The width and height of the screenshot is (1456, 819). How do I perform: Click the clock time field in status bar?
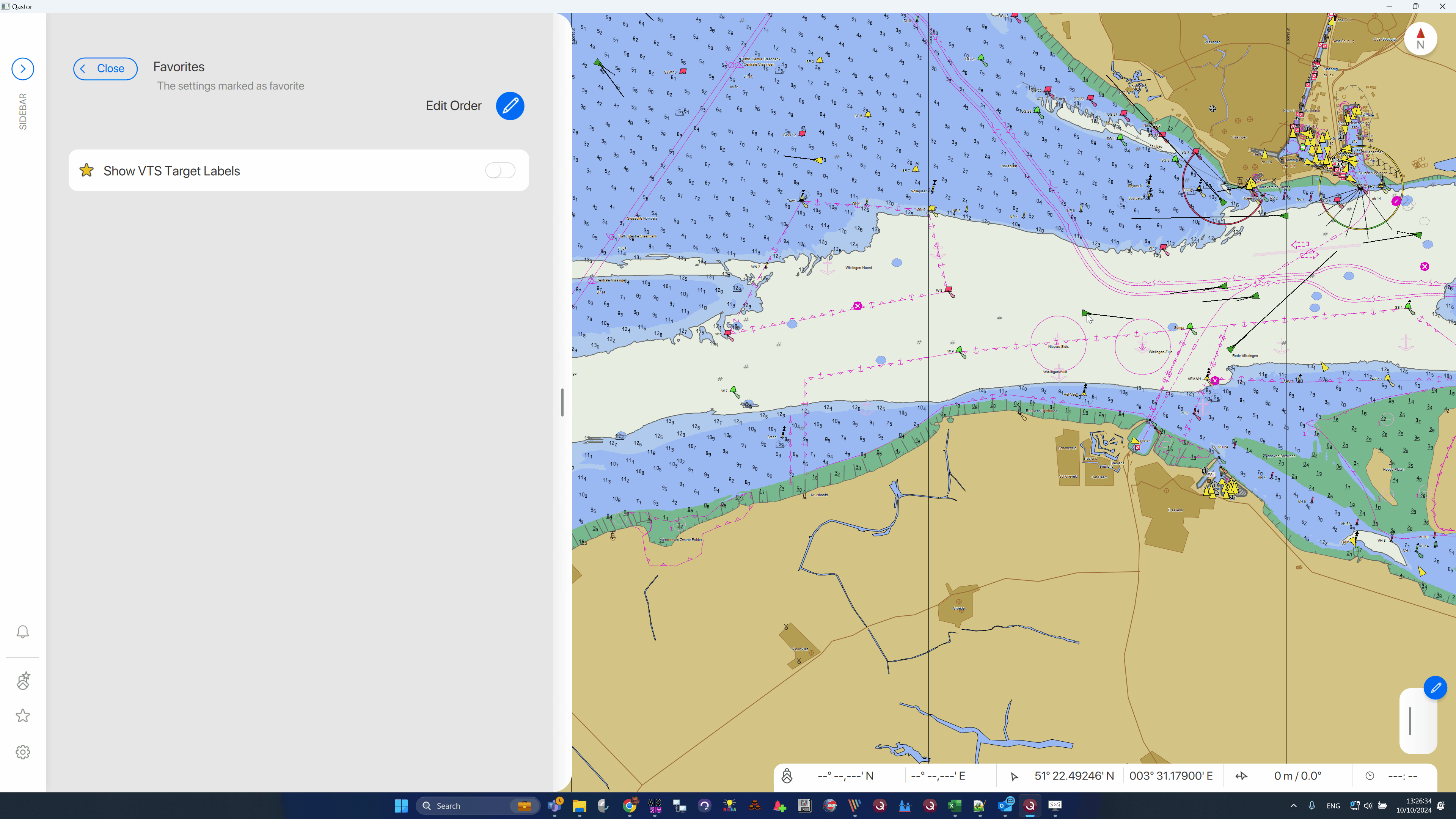point(1402,776)
